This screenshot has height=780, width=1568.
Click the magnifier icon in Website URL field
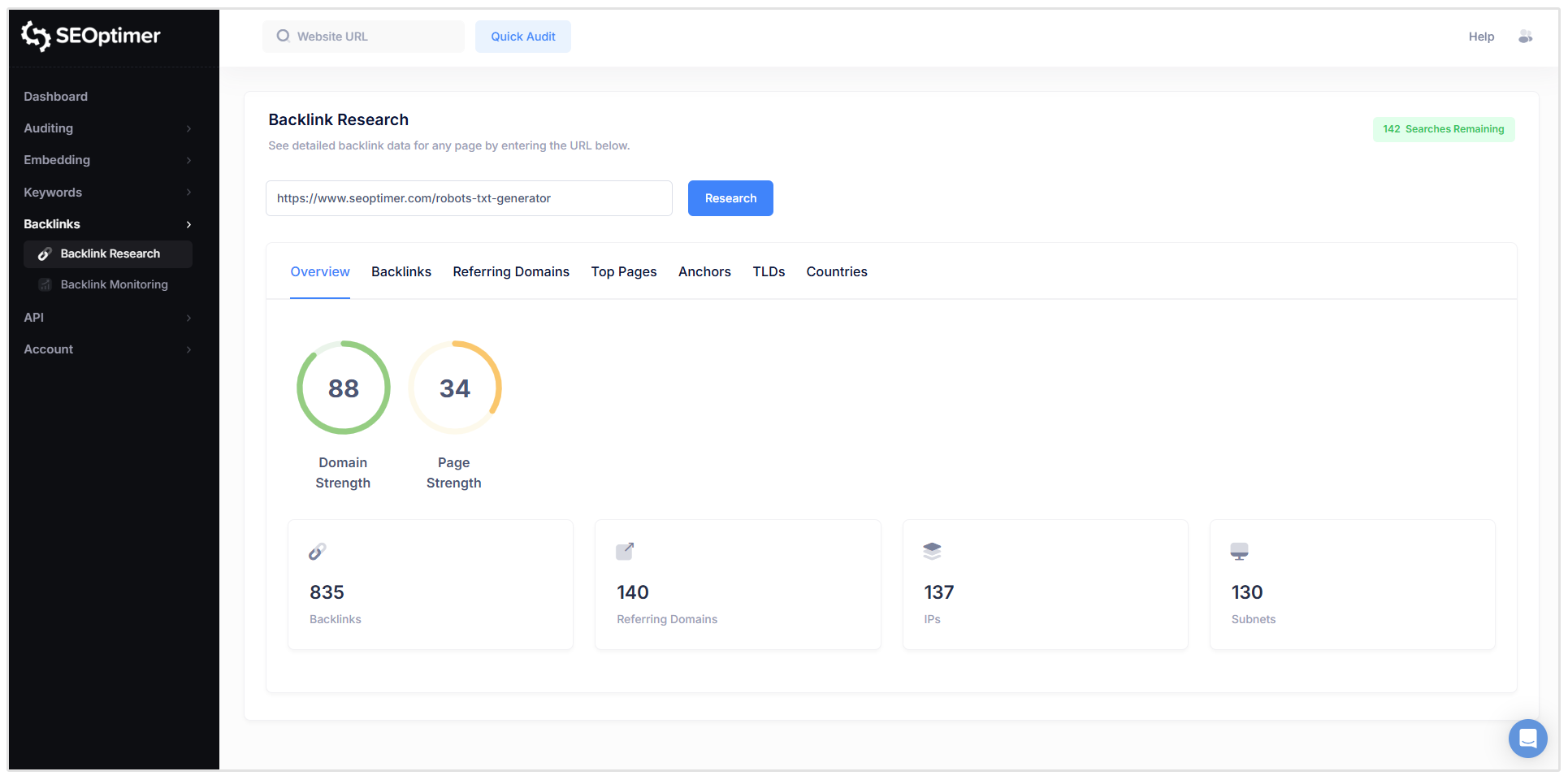pyautogui.click(x=282, y=36)
